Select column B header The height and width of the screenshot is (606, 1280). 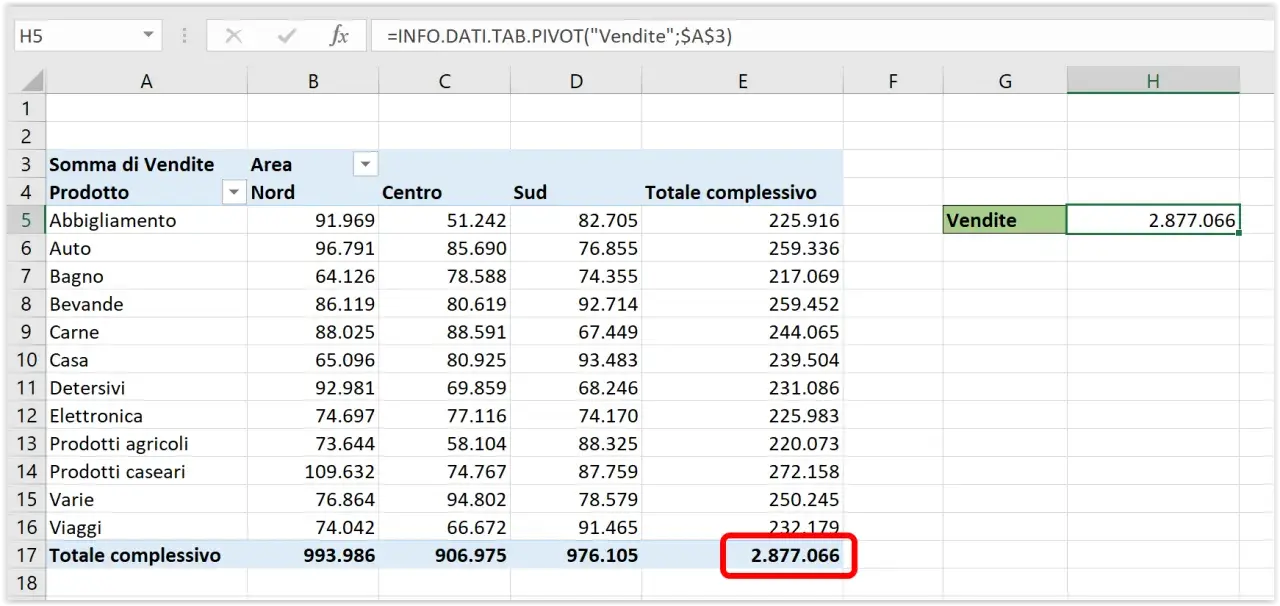point(313,82)
